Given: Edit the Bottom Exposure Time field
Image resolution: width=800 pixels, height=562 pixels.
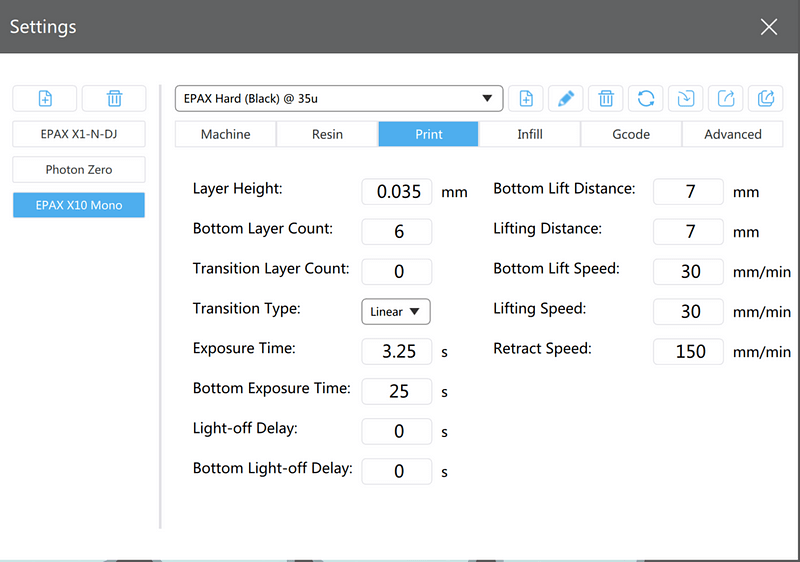Looking at the screenshot, I should click(397, 391).
